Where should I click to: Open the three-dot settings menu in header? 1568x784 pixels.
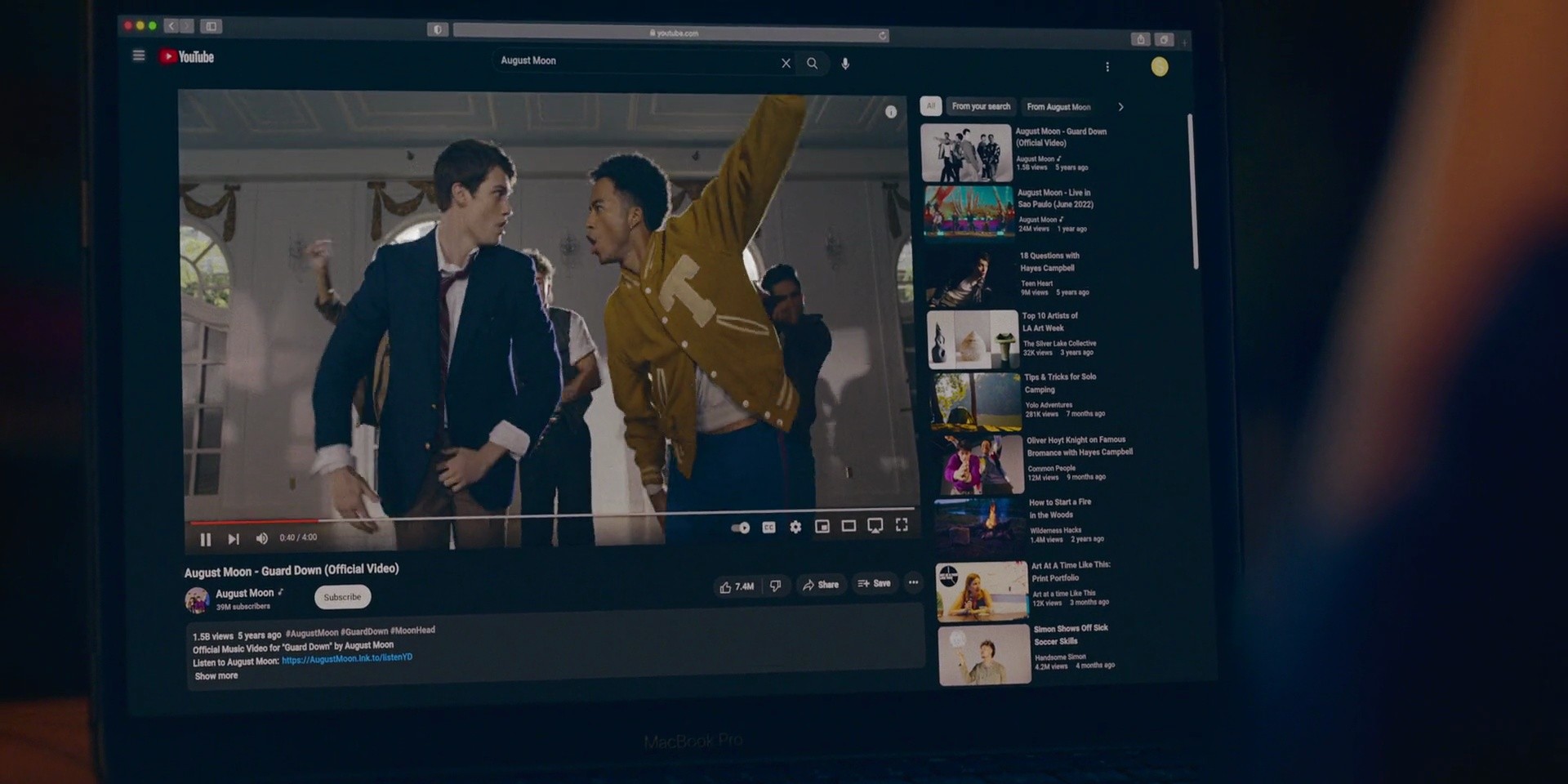(x=1107, y=67)
